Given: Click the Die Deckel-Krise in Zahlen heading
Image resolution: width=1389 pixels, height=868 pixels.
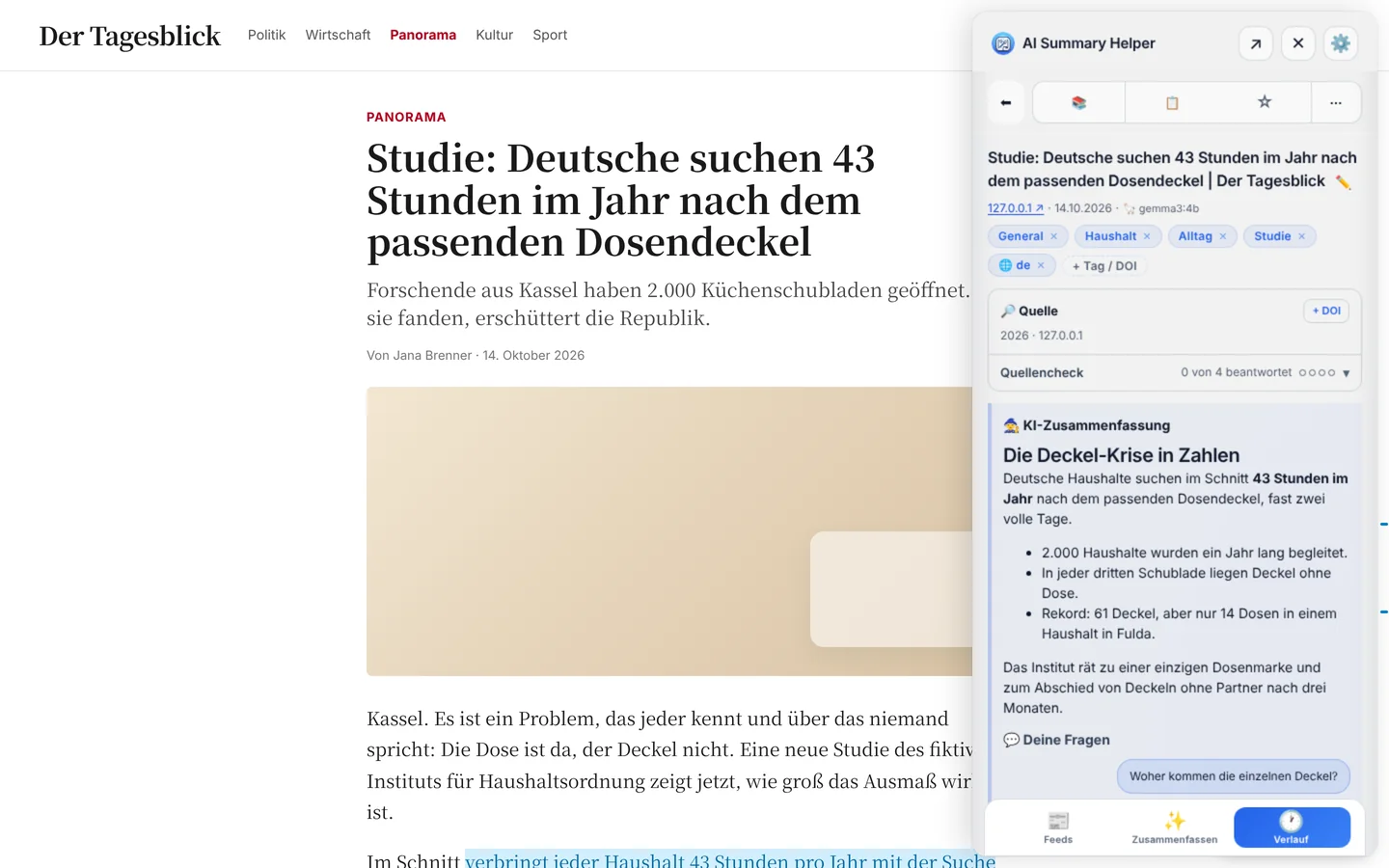Looking at the screenshot, I should [1121, 455].
